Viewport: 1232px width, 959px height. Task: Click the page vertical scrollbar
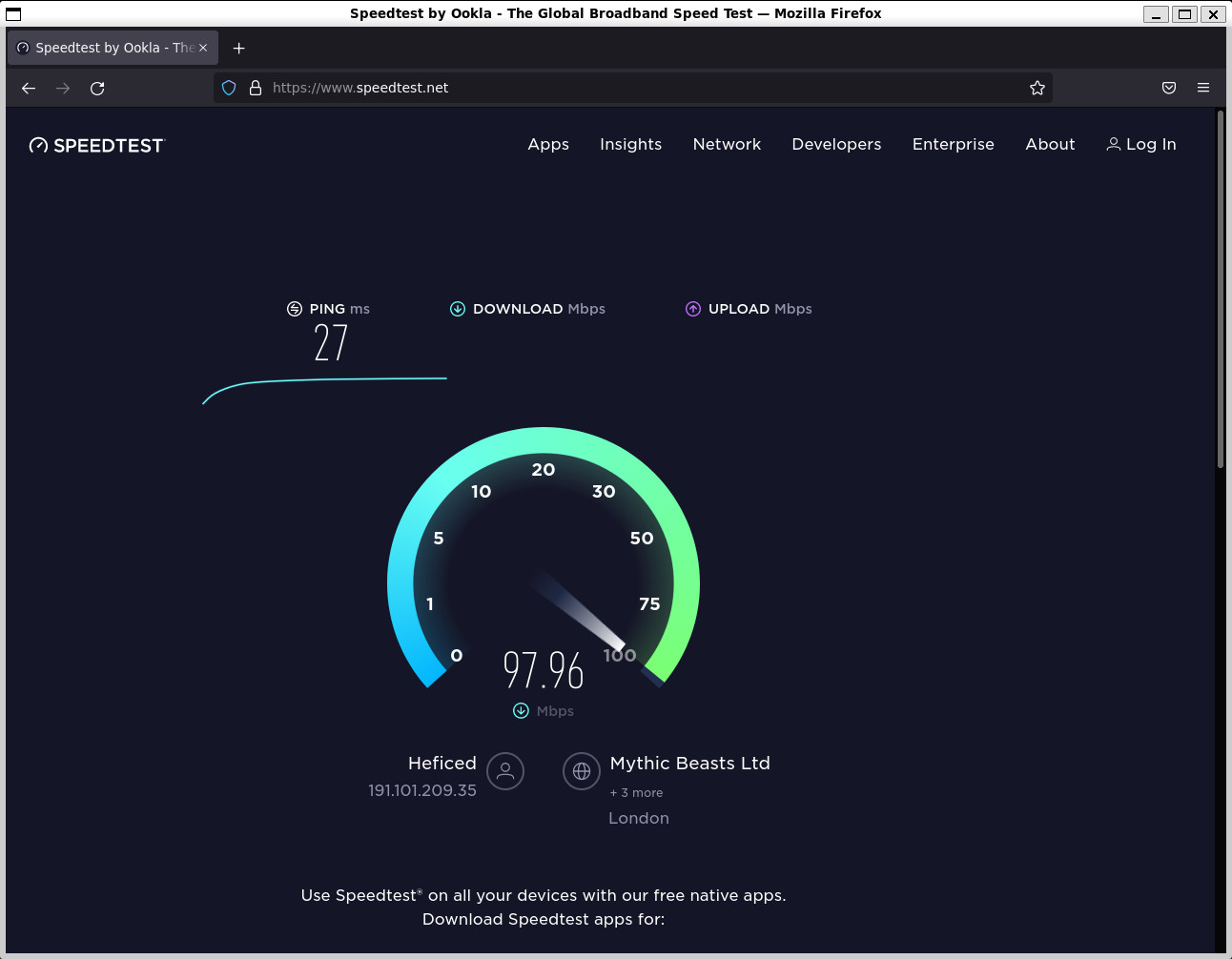1221,289
